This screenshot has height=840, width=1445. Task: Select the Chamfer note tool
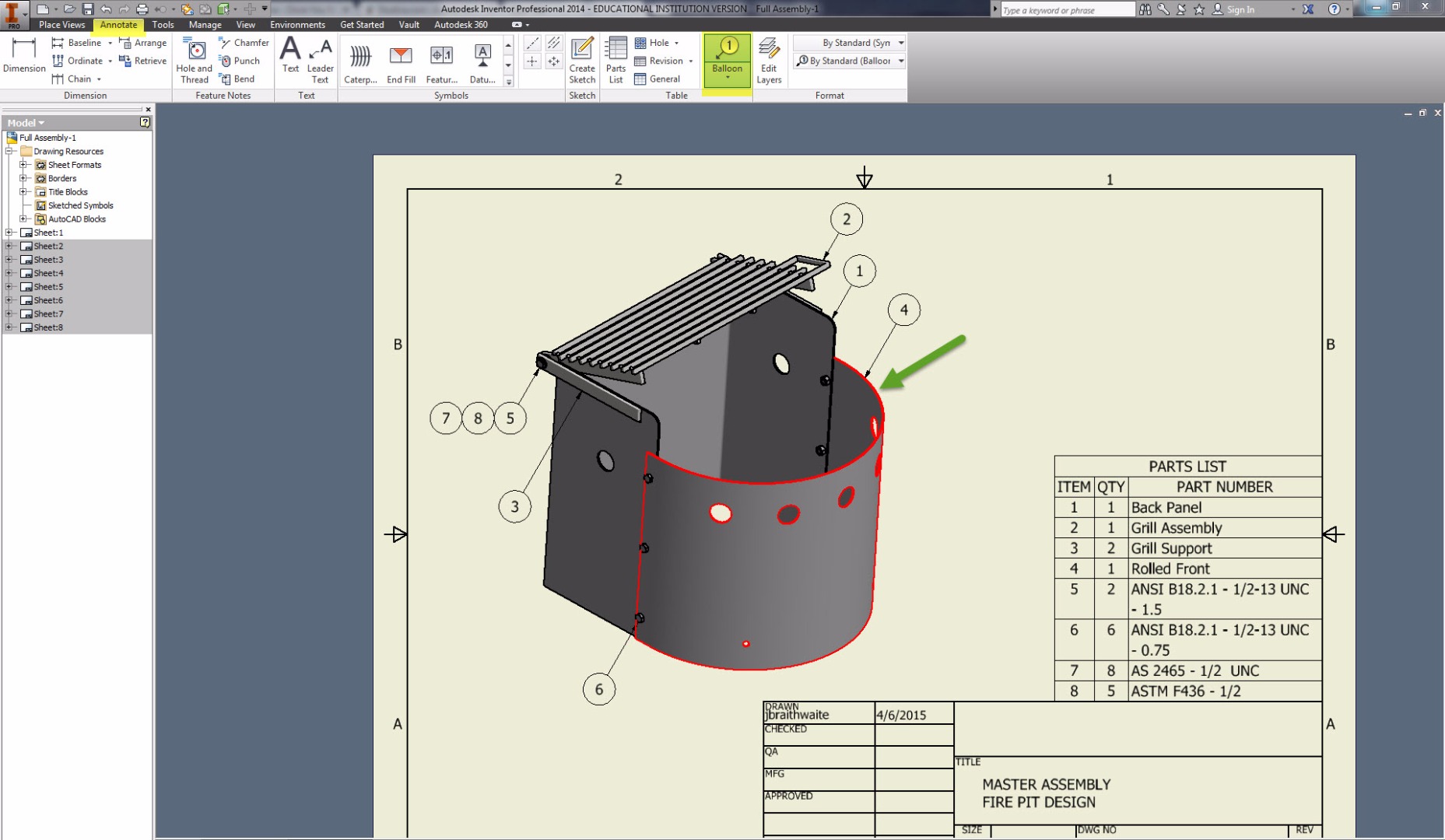pos(244,43)
